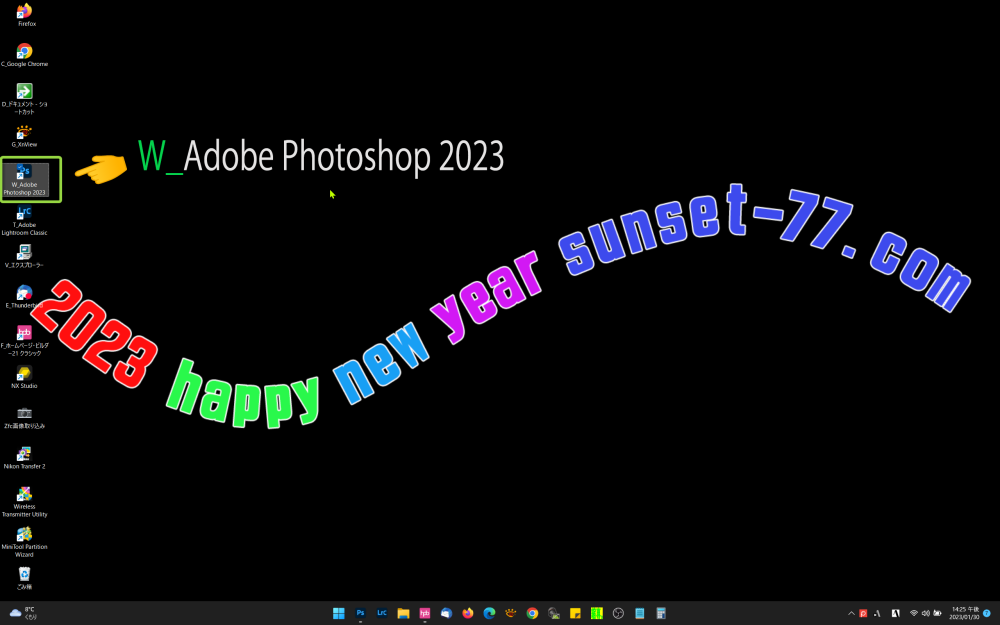Image resolution: width=1000 pixels, height=625 pixels.
Task: Switch to Photoshop from the taskbar
Action: click(x=360, y=614)
